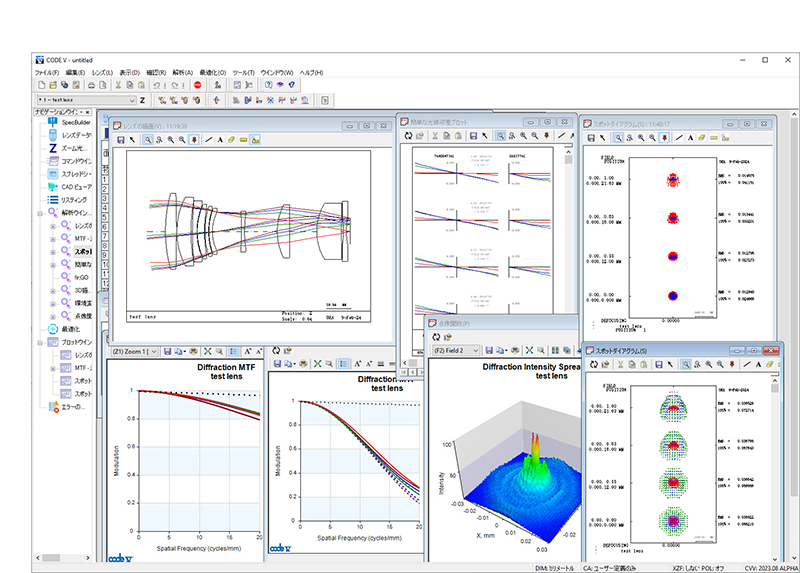Open the 最適化 item in navigation tree
This screenshot has height=573, width=800.
tap(64, 329)
